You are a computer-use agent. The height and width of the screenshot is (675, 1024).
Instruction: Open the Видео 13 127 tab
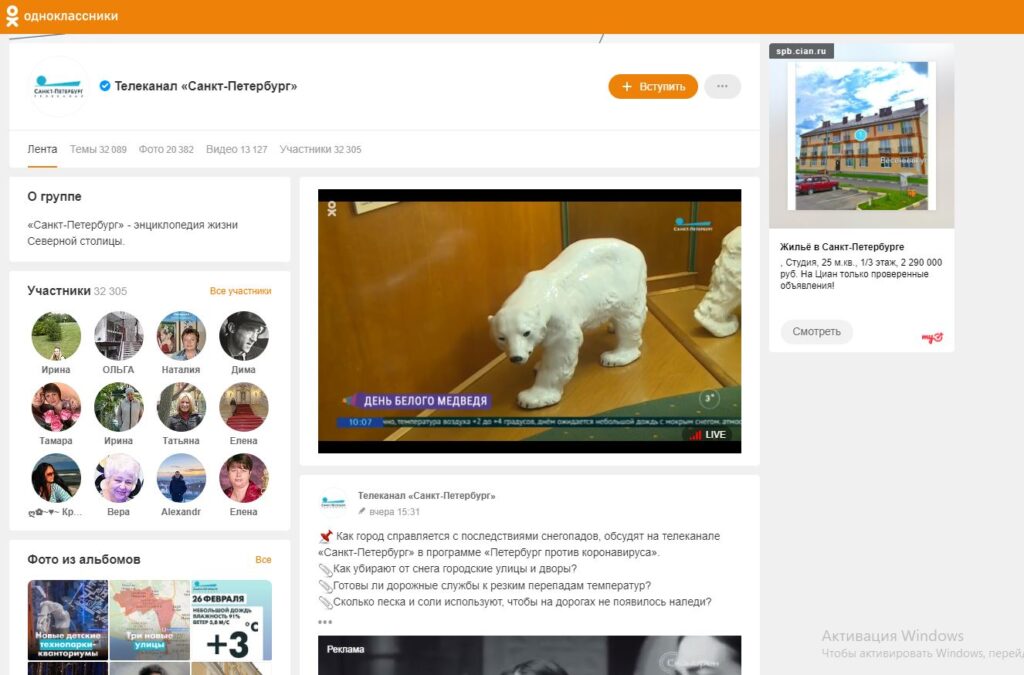tap(236, 149)
